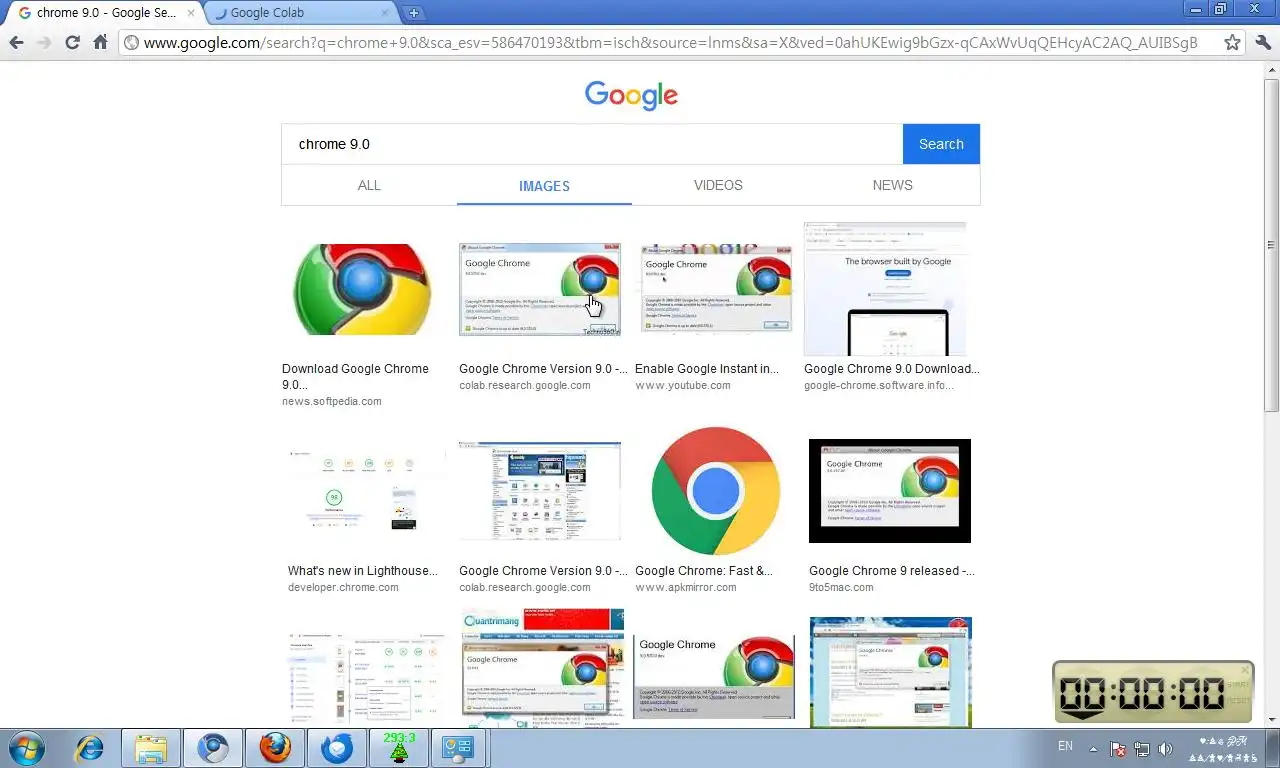Open the black-bordered About Chrome thumbnail

(890, 491)
